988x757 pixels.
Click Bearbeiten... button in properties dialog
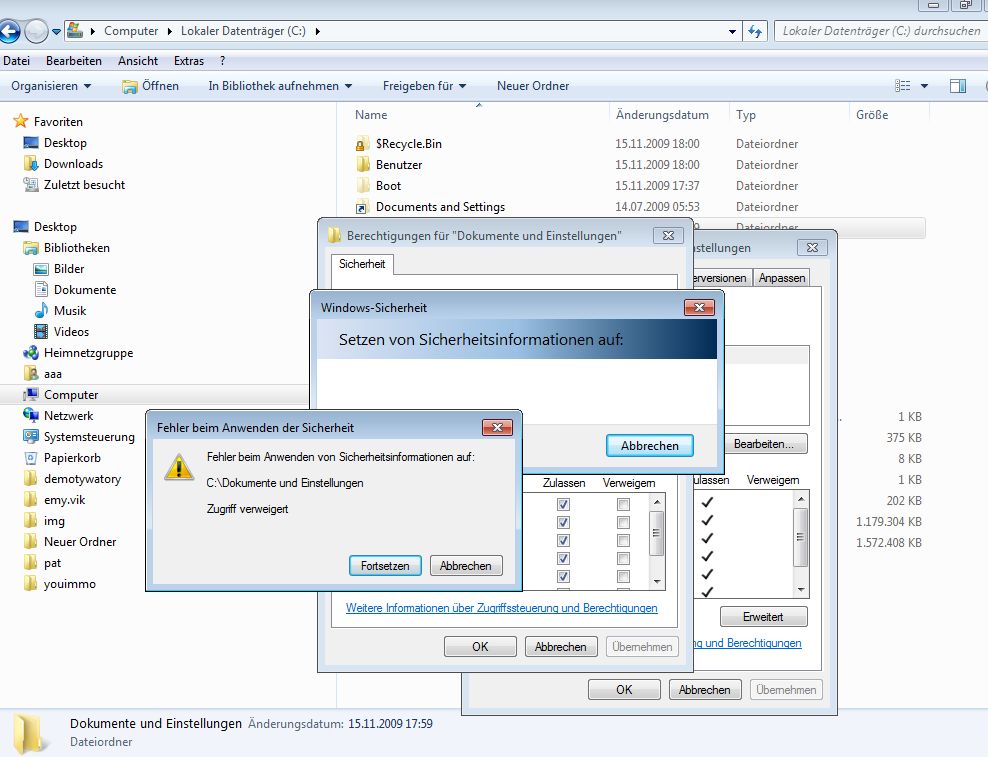point(764,444)
